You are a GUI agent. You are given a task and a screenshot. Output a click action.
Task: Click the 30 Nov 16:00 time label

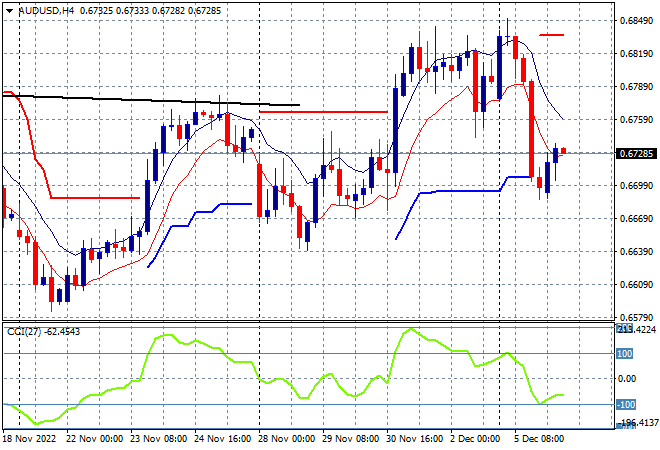click(x=415, y=439)
